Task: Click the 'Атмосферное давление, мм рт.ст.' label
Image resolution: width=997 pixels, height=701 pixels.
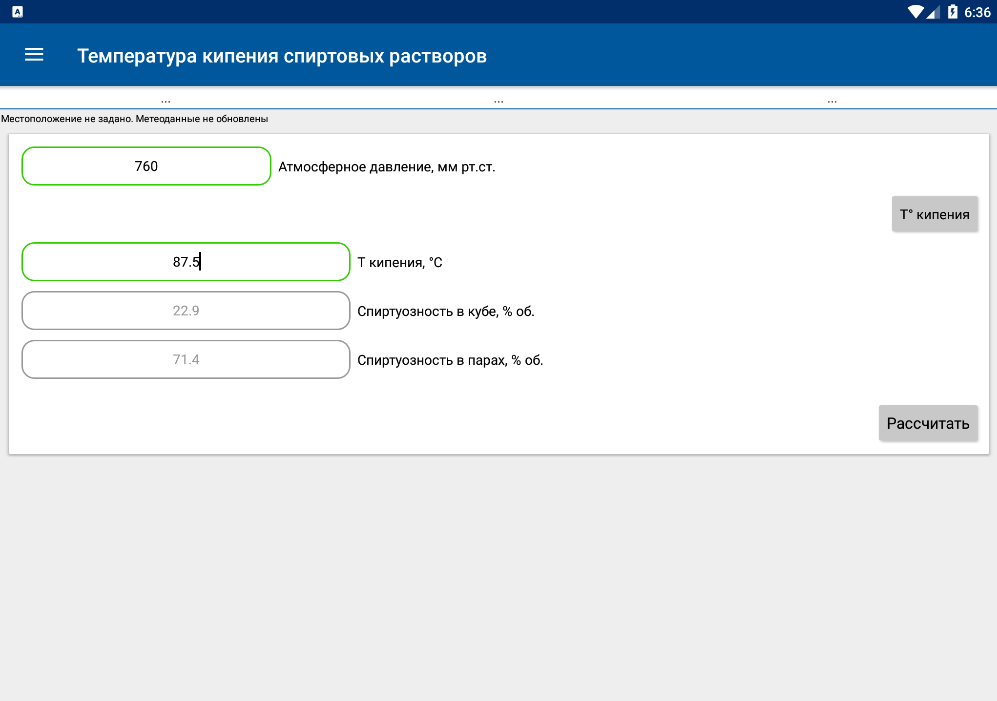Action: click(387, 167)
